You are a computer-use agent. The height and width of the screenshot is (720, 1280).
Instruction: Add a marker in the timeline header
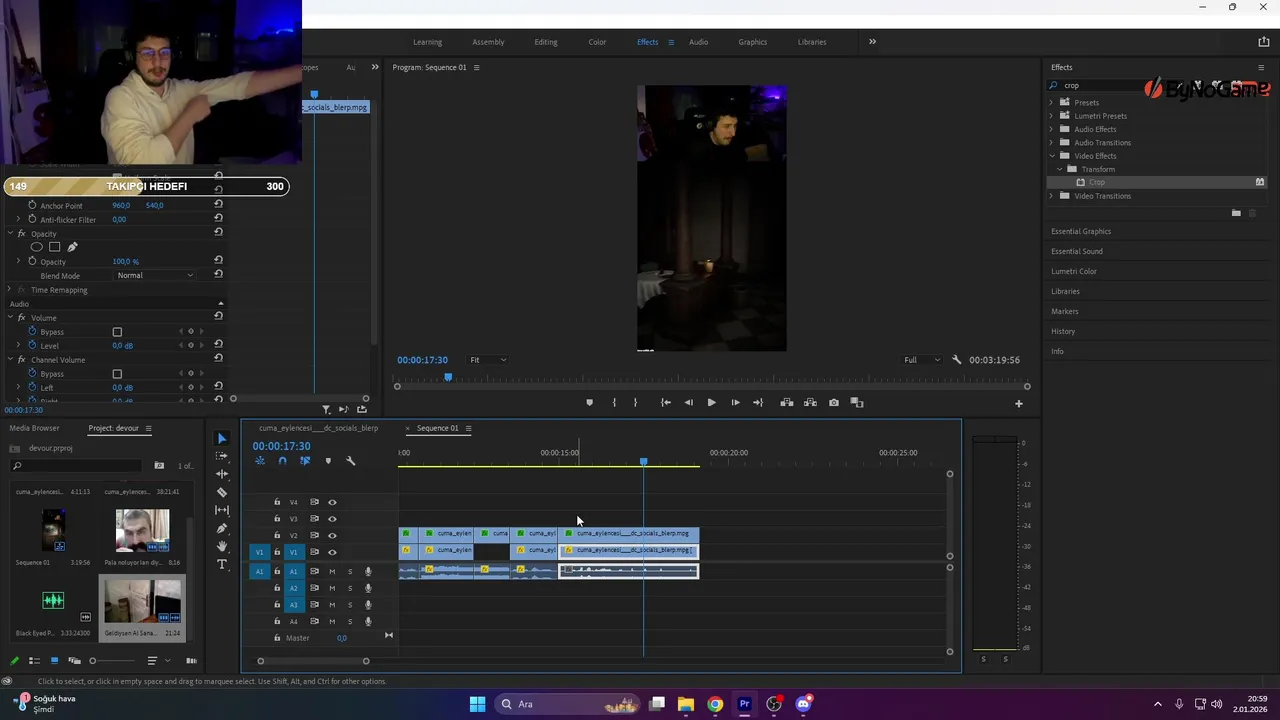(x=328, y=461)
